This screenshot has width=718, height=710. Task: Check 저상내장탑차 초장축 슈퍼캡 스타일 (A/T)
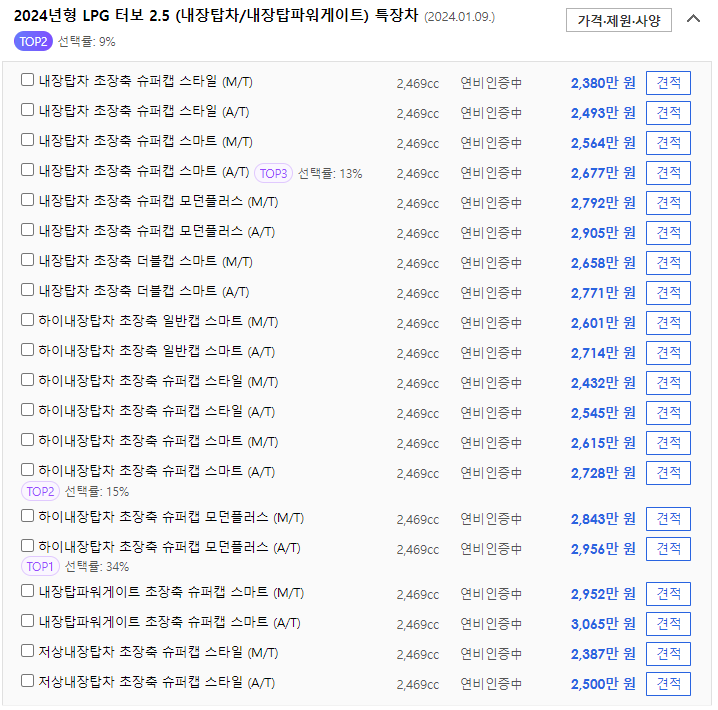click(27, 681)
